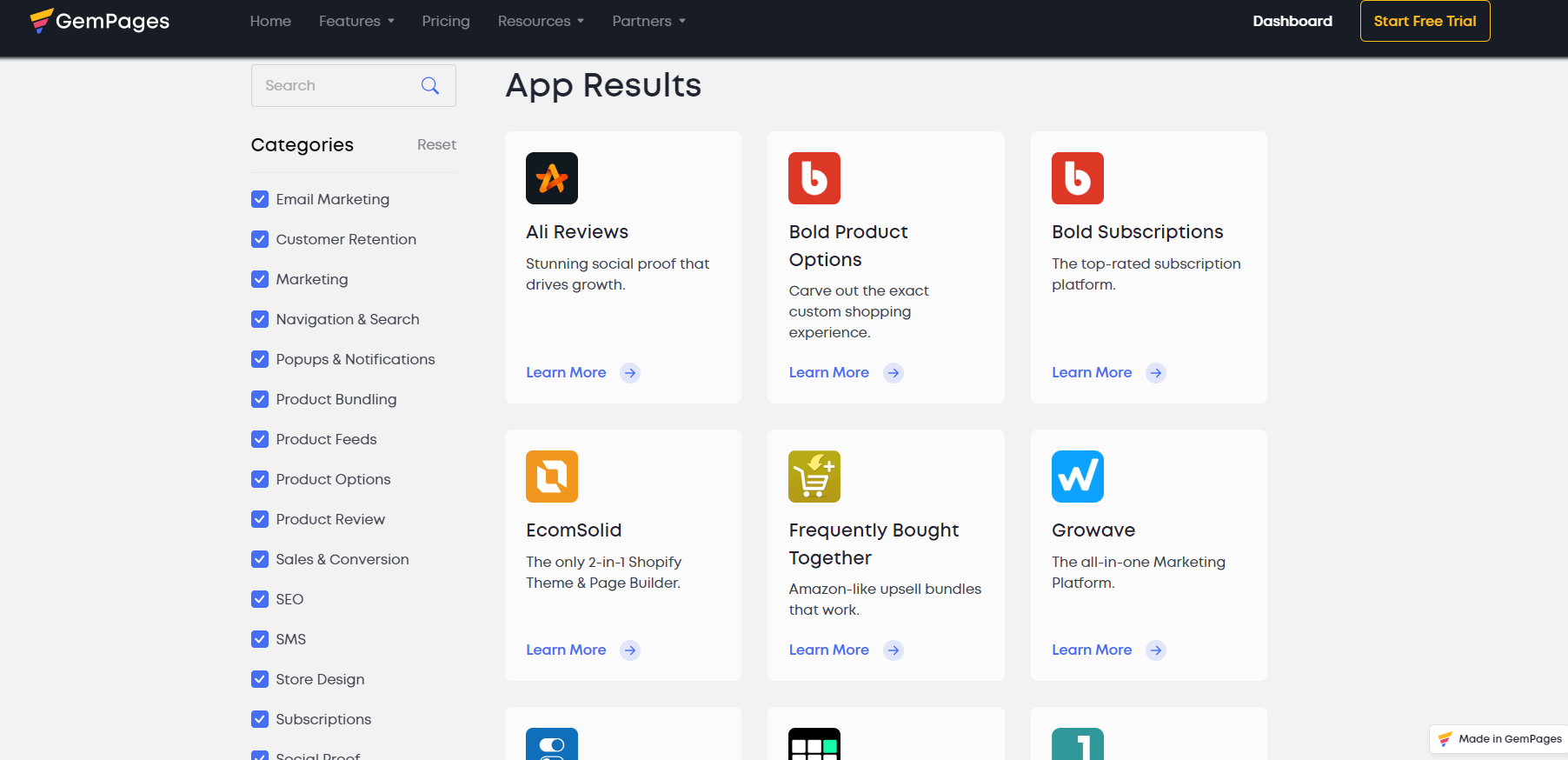This screenshot has height=760, width=1568.
Task: Click the search magnifier icon
Action: coord(430,85)
